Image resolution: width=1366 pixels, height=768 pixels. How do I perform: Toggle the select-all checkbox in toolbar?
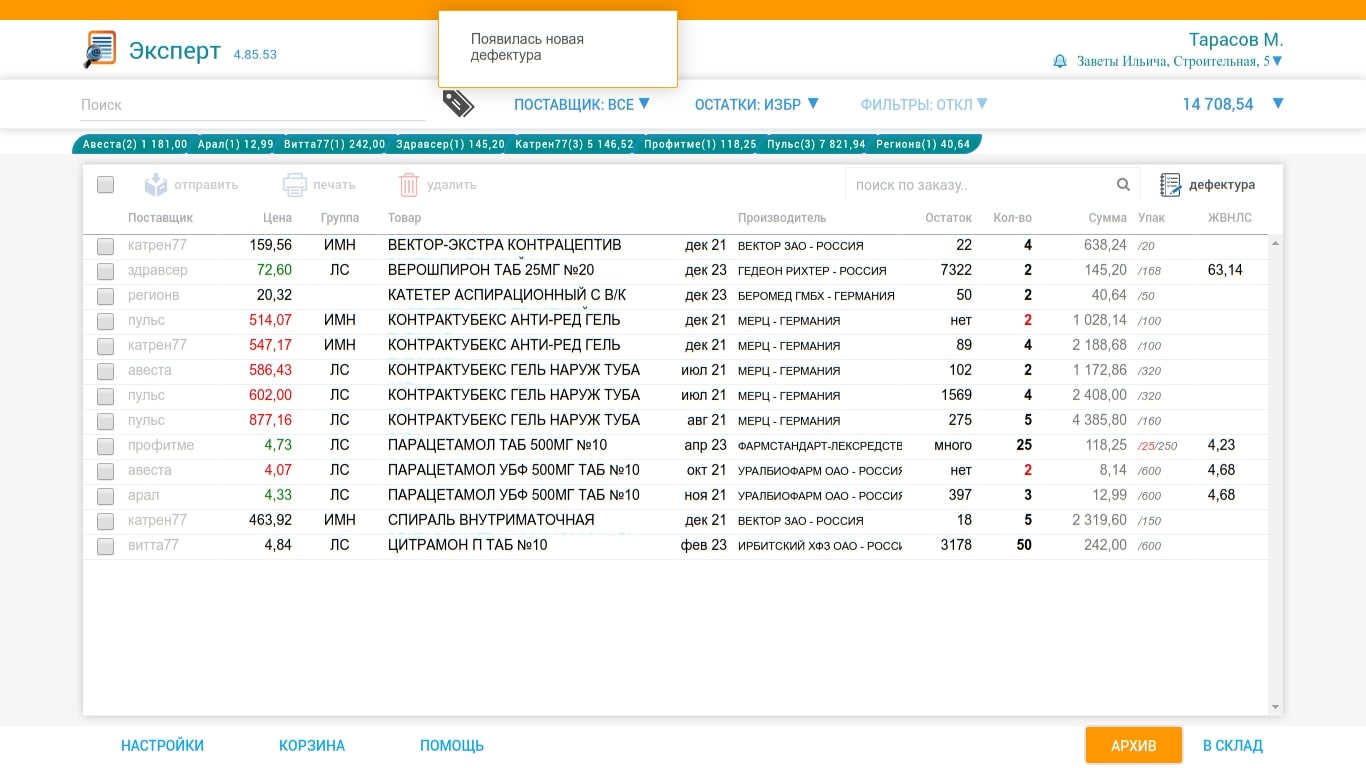tap(106, 185)
